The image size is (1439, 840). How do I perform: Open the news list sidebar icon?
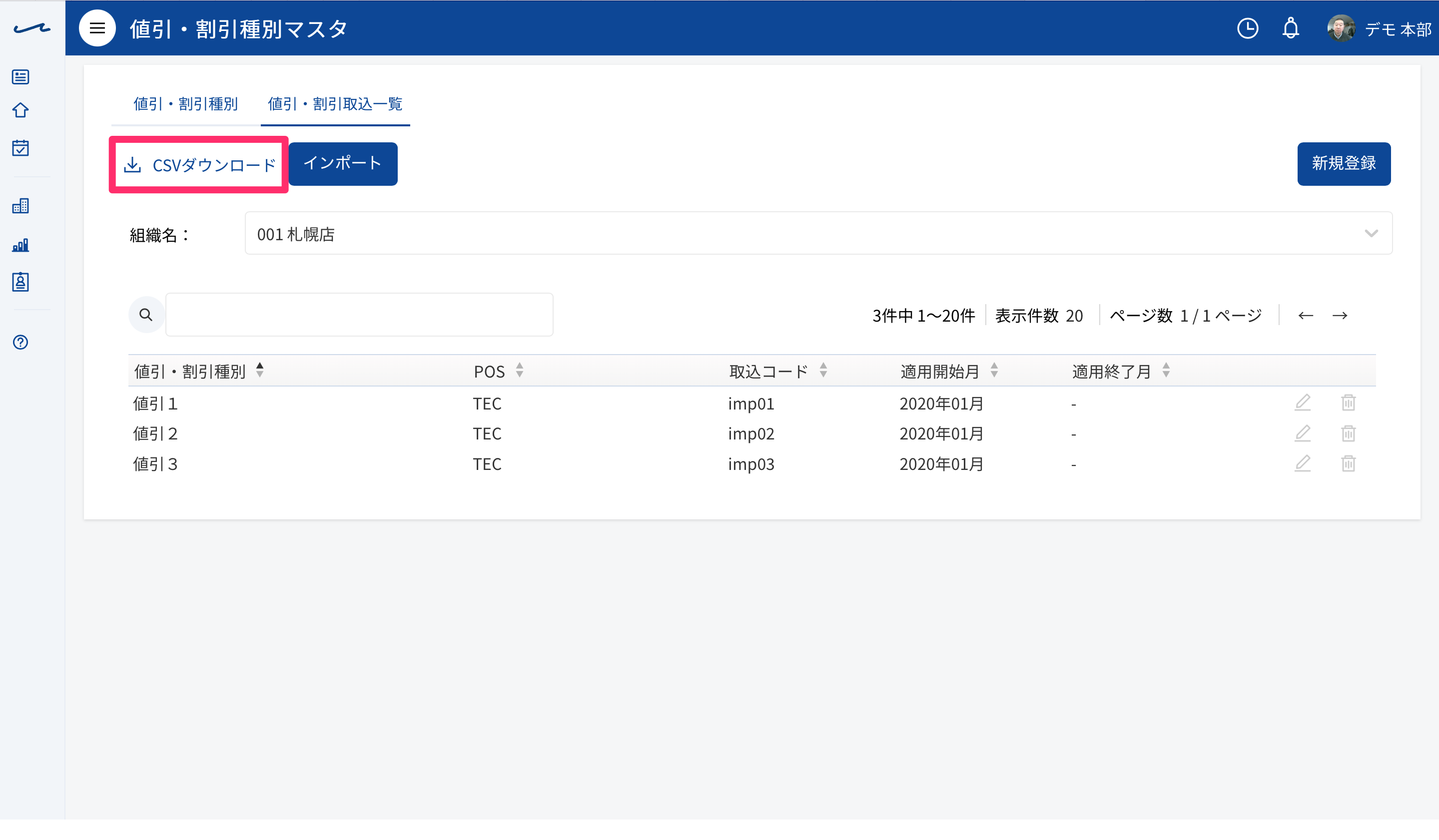(x=20, y=76)
